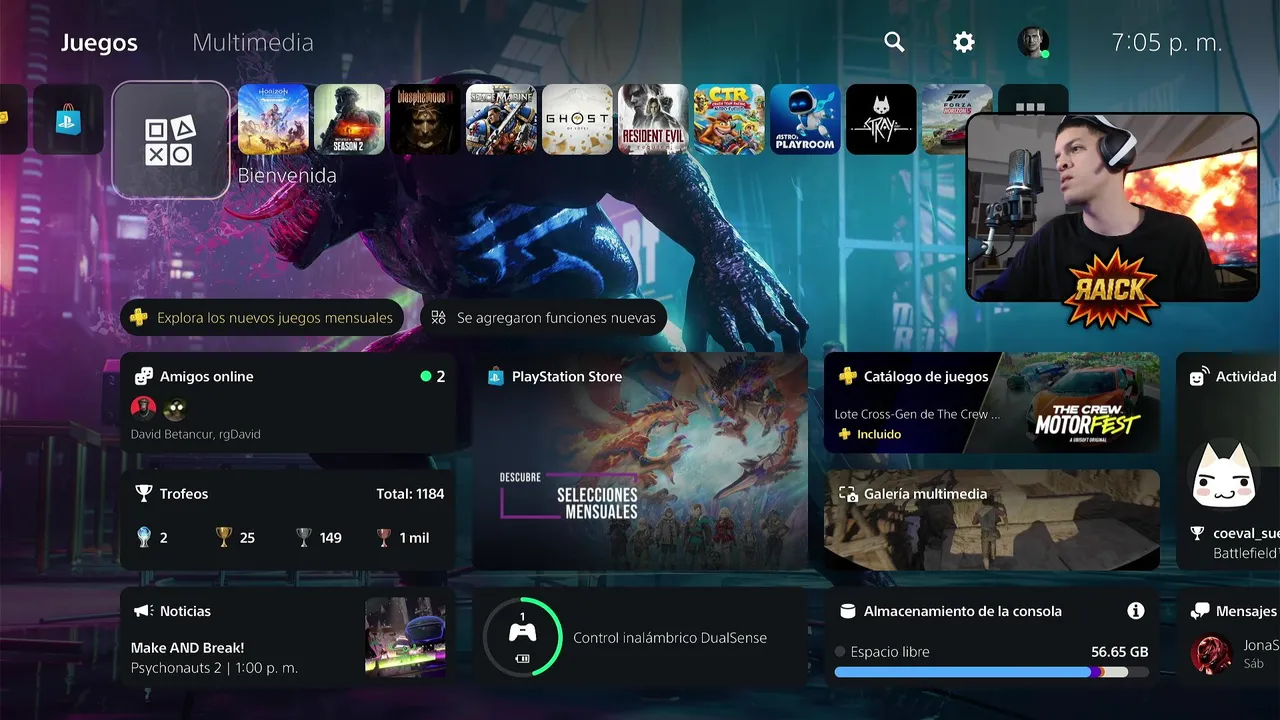Click the 7:05 p. m. clock
This screenshot has width=1280, height=720.
[x=1167, y=42]
